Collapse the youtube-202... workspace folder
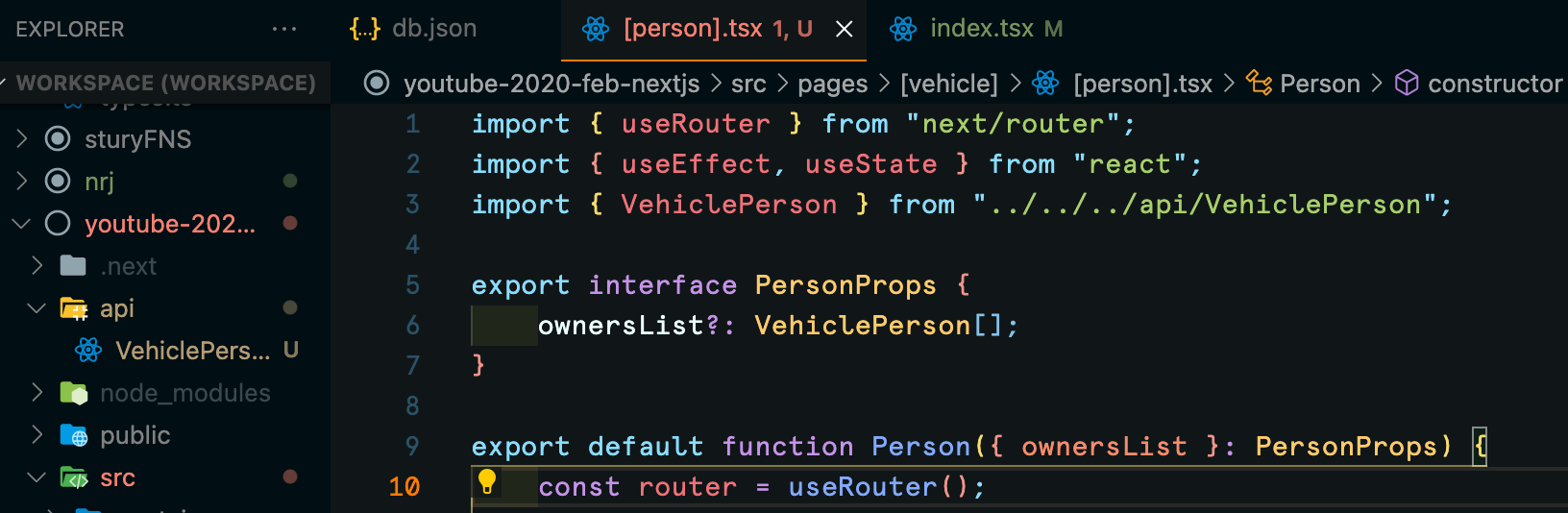 tap(21, 224)
